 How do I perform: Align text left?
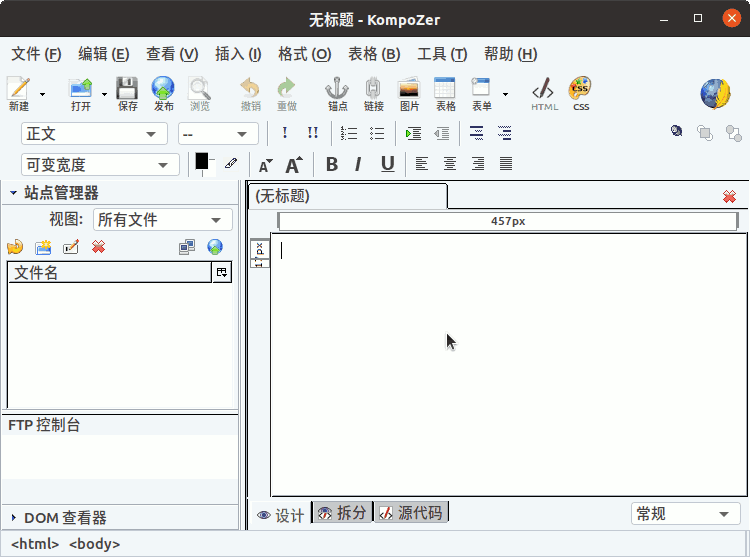[x=421, y=164]
